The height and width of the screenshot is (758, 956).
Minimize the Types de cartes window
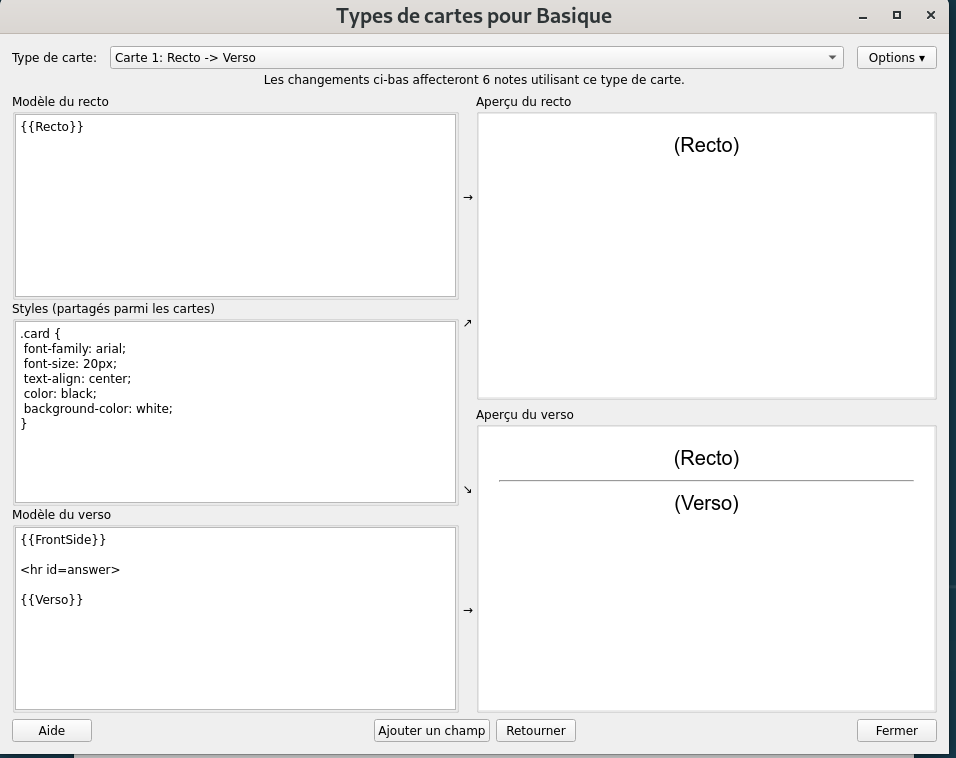click(x=862, y=15)
